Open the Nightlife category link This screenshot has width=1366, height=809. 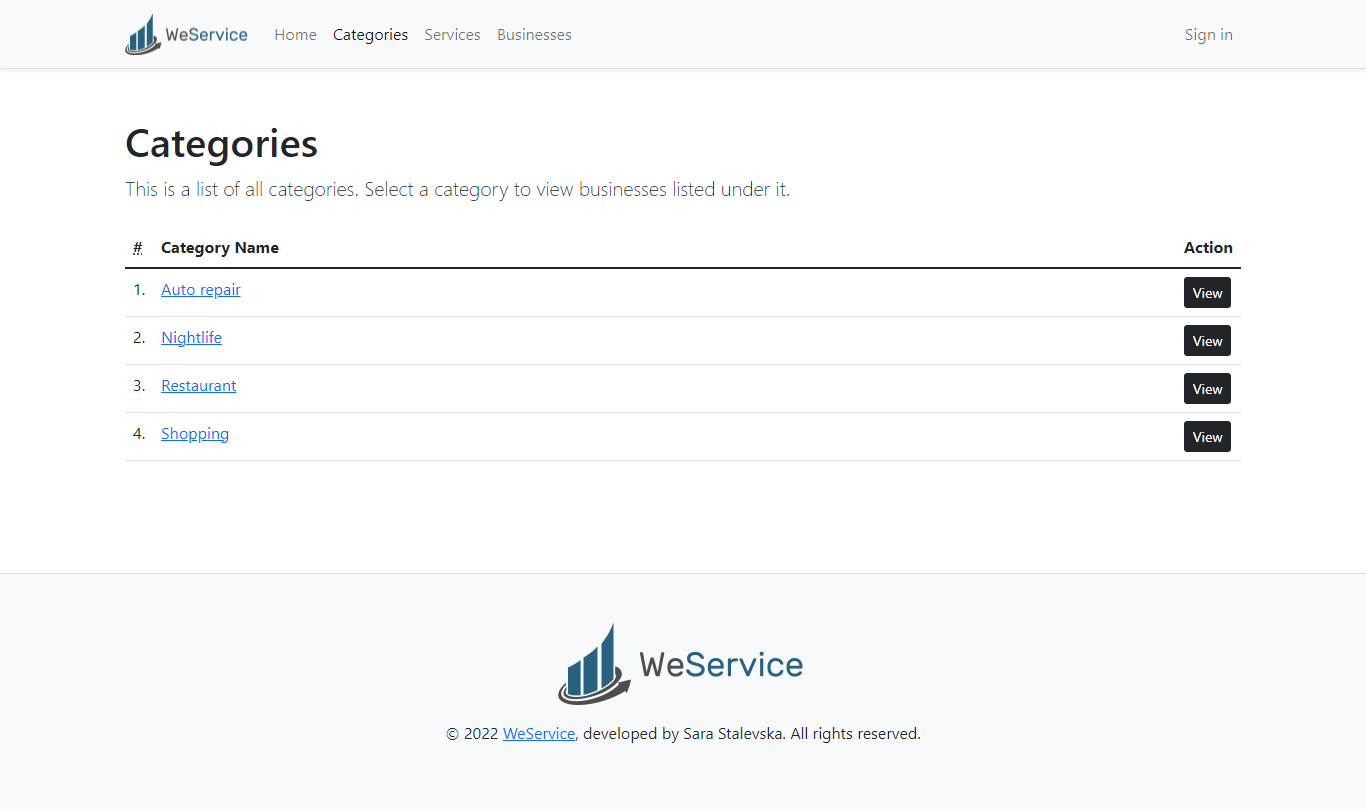pyautogui.click(x=191, y=338)
